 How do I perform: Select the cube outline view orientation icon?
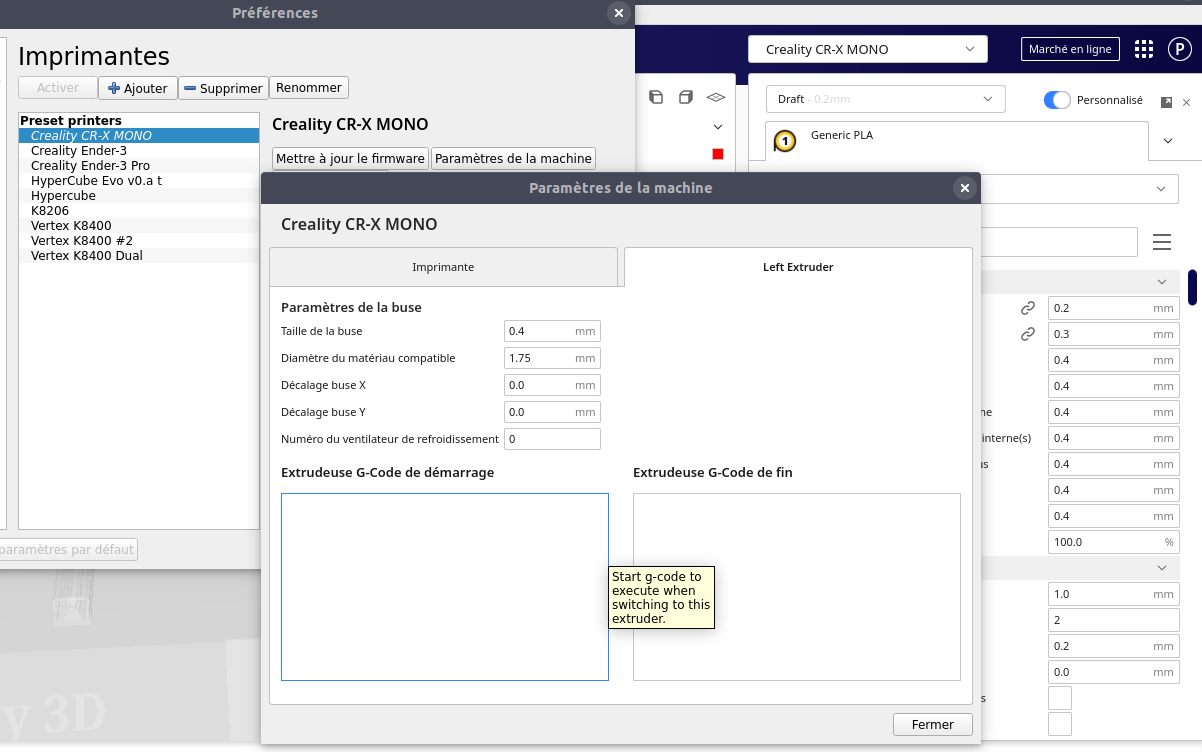[x=686, y=97]
